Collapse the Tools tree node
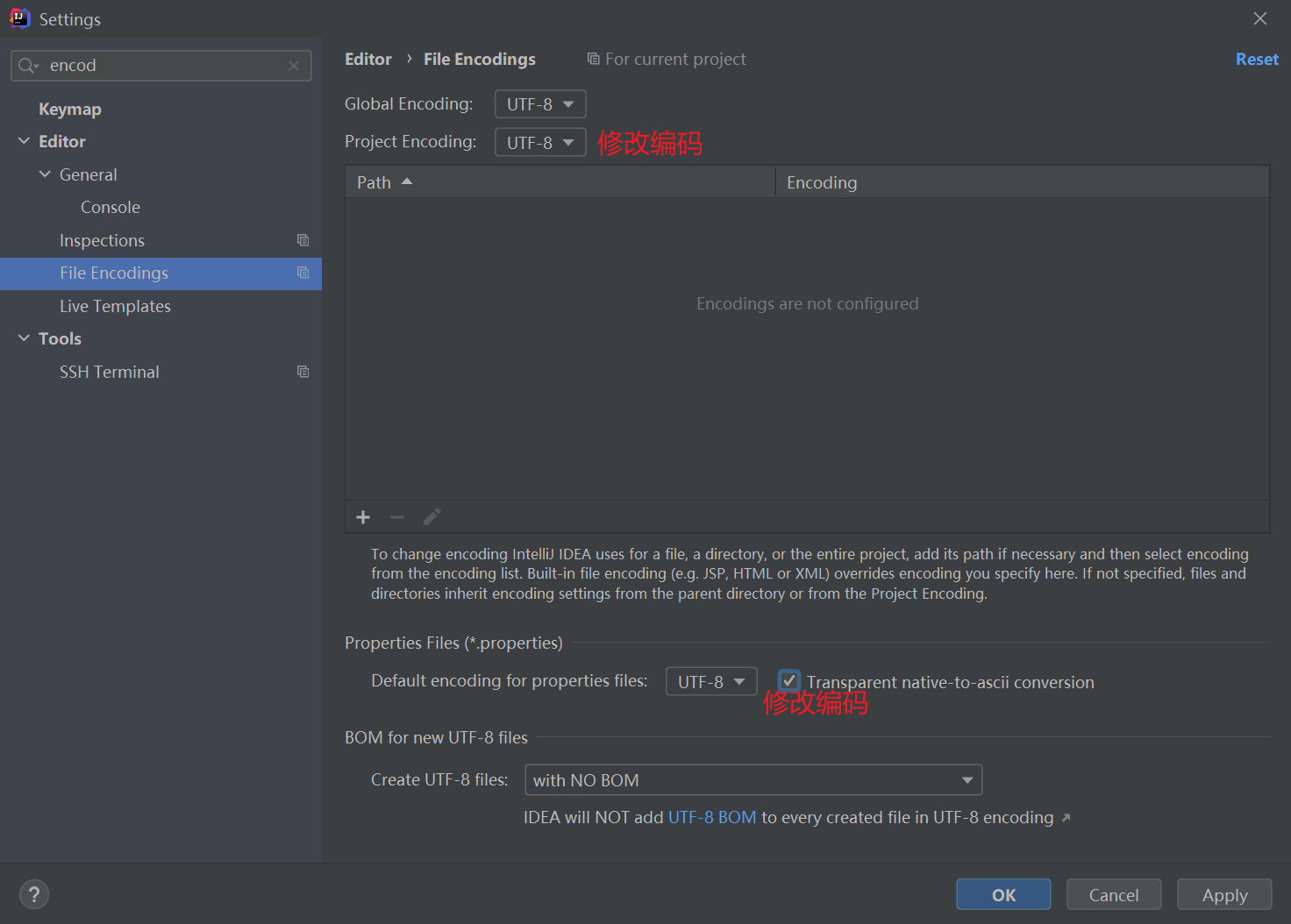Screen dimensions: 1291x924 24,338
